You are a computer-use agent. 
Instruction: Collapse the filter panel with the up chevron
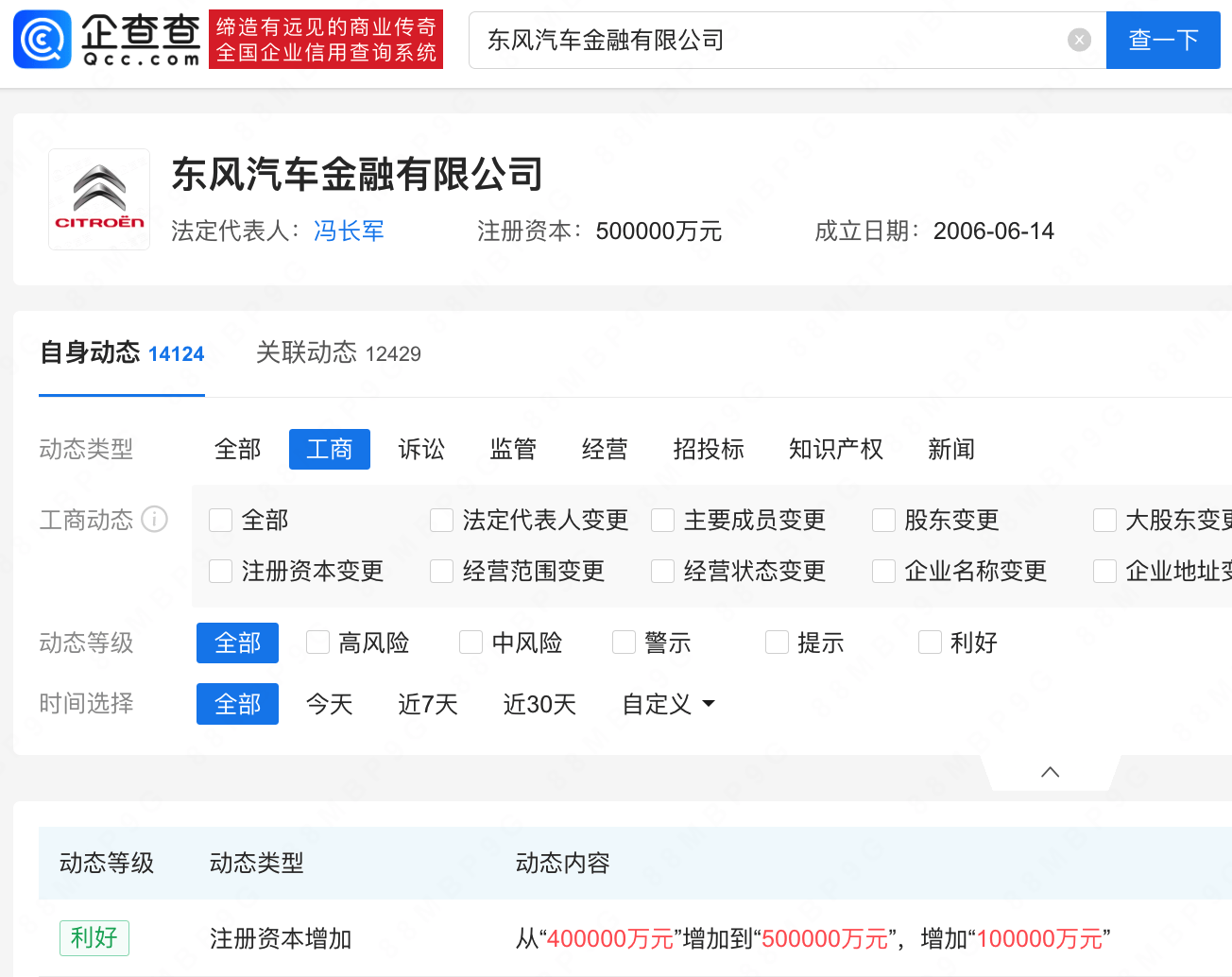pos(1050,772)
